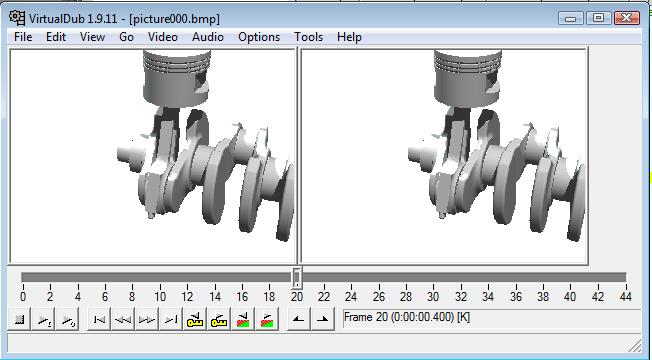Click the output video pane

[x=444, y=156]
